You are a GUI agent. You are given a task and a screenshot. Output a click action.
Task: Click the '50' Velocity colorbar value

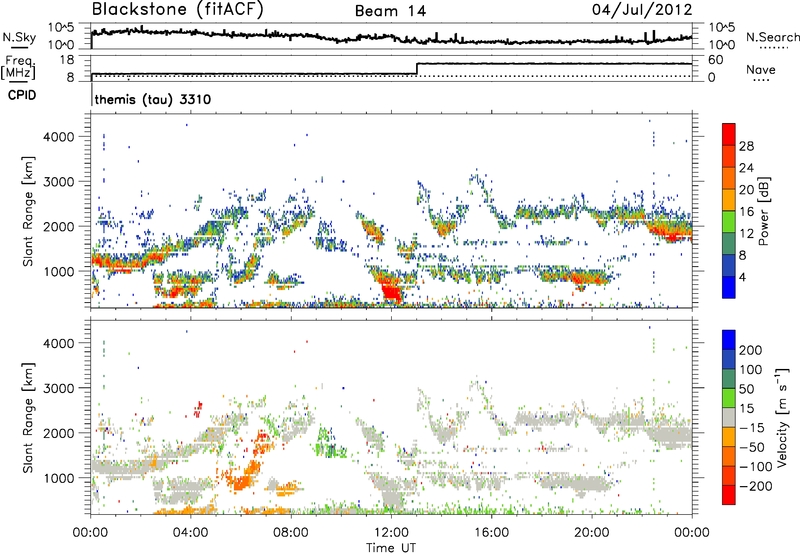point(746,389)
